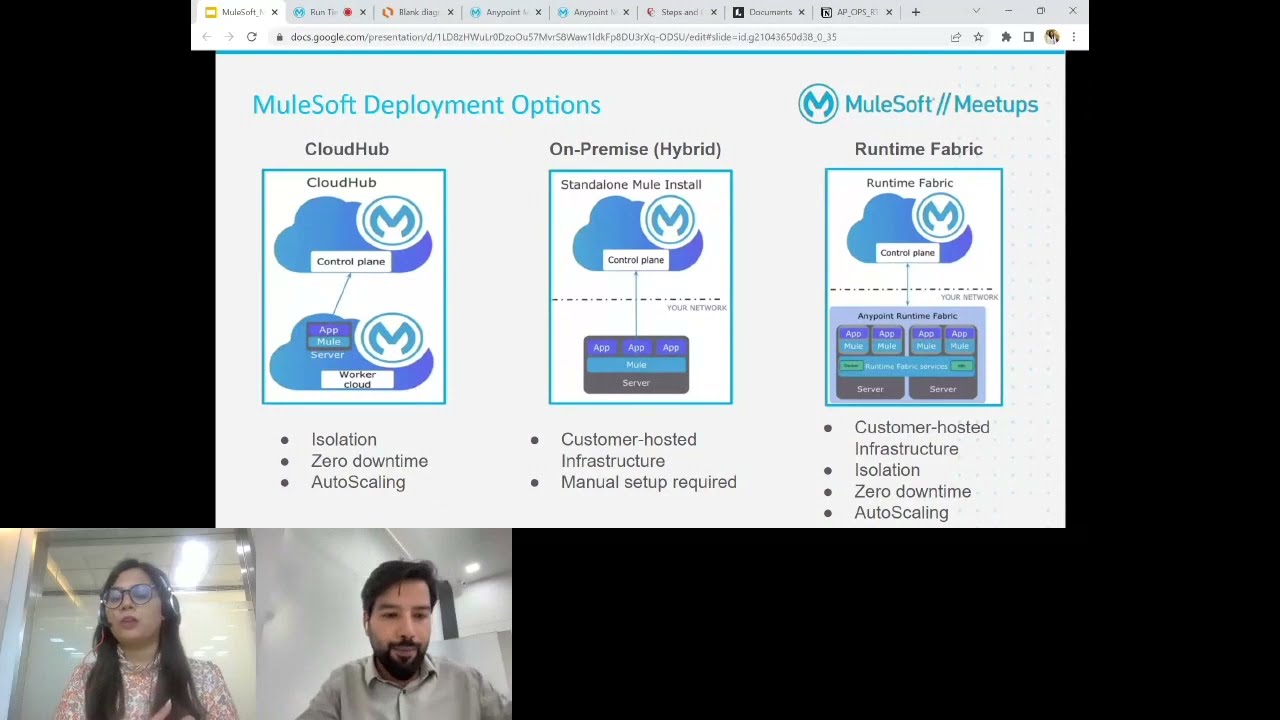Click Manual setup required bullet
1280x720 pixels.
pyautogui.click(x=648, y=482)
